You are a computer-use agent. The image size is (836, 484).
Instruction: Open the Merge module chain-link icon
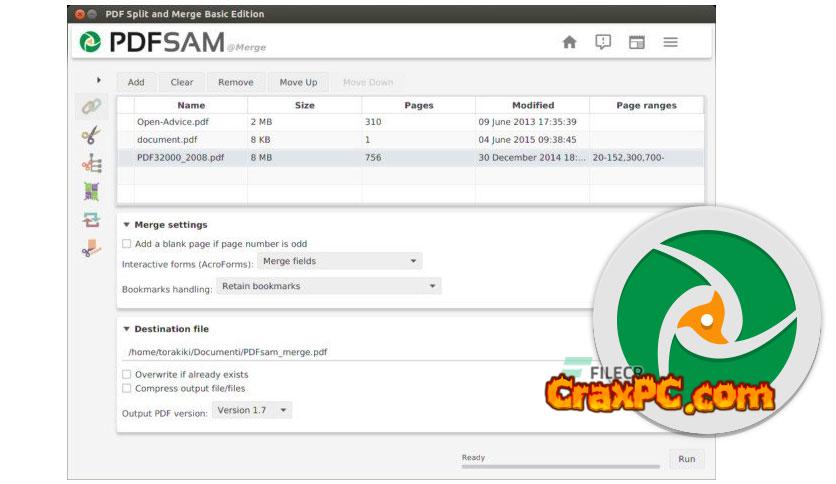point(92,106)
